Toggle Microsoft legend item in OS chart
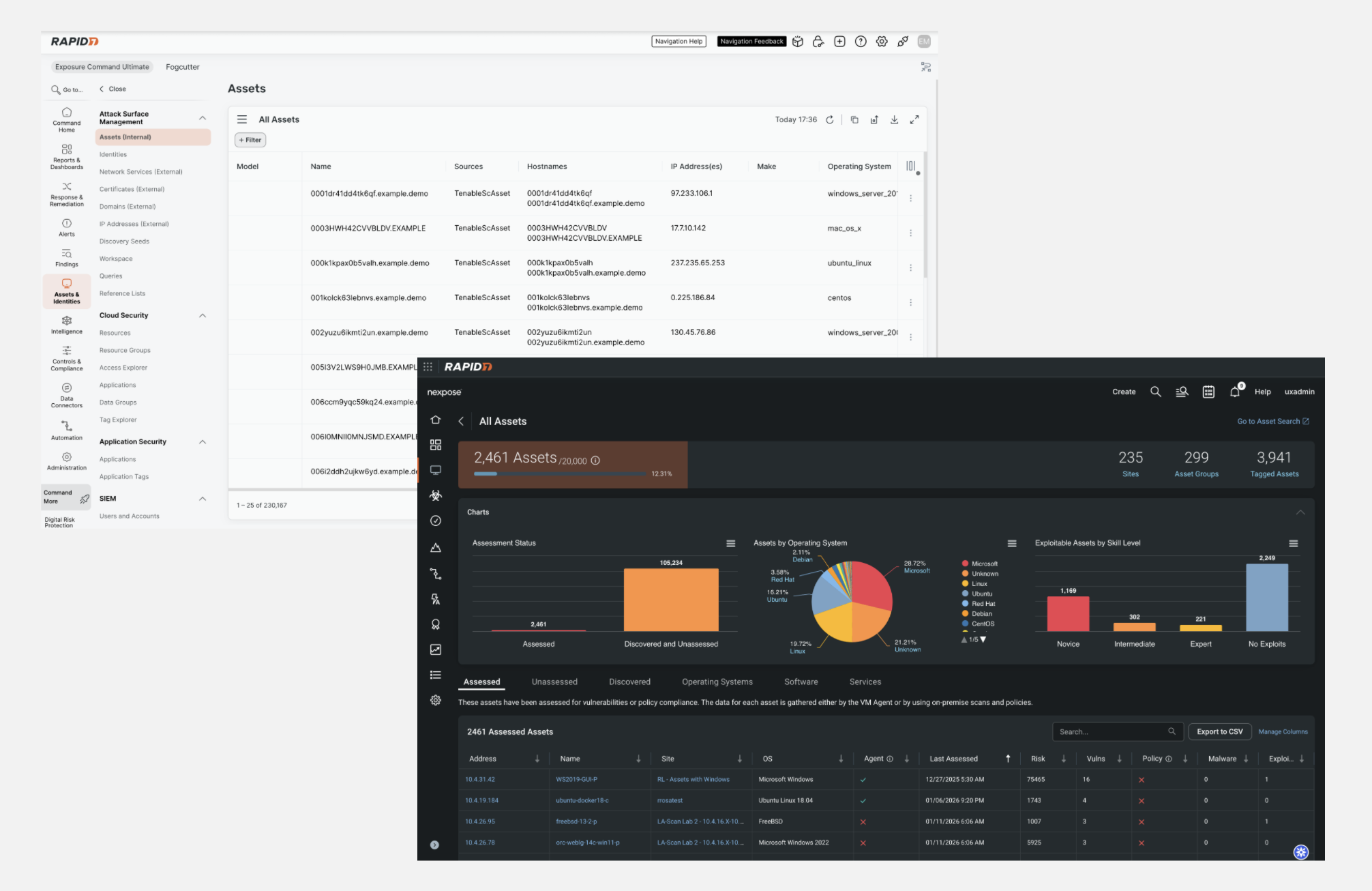This screenshot has height=891, width=1372. tap(980, 564)
